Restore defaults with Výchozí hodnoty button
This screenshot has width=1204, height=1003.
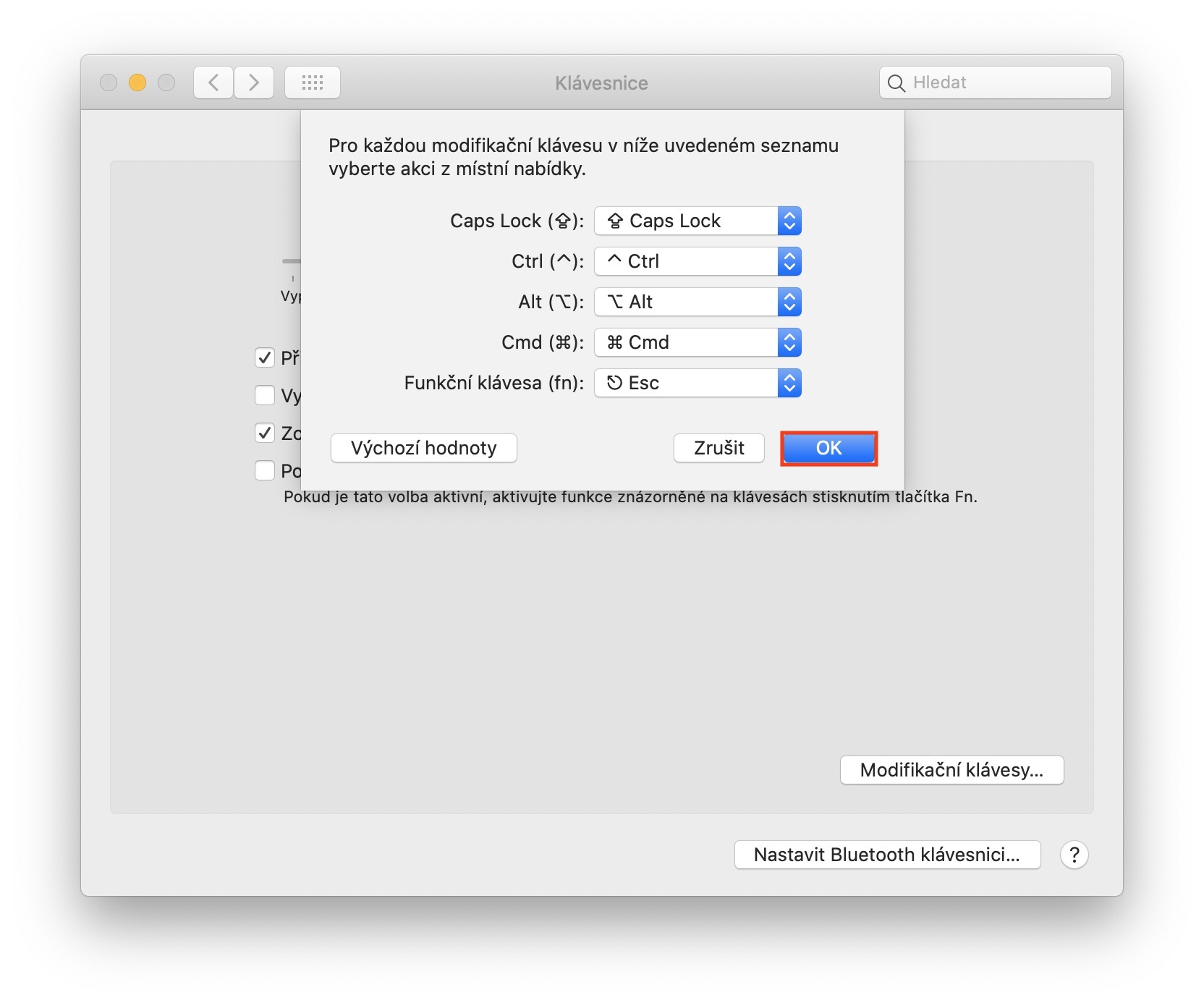(423, 448)
